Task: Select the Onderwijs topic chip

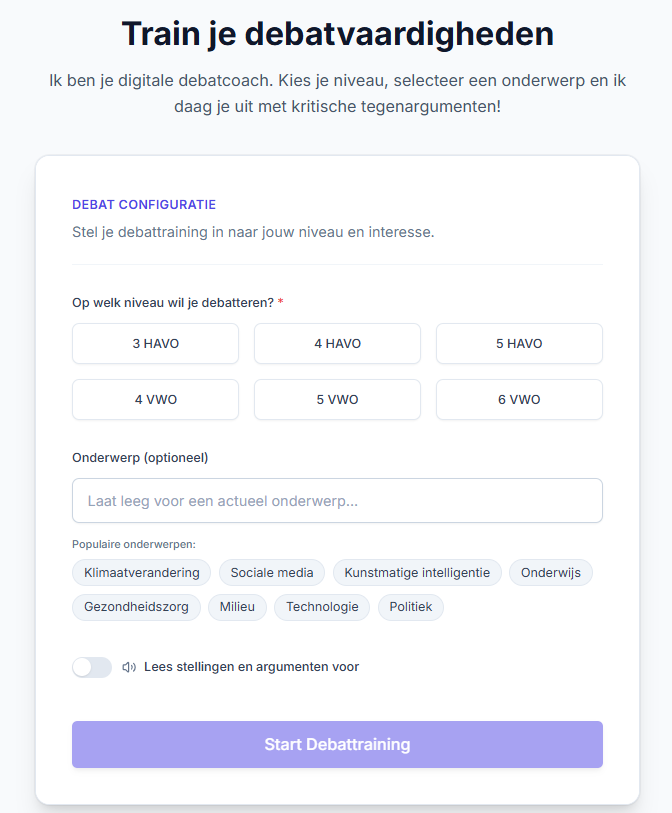Action: click(x=551, y=573)
